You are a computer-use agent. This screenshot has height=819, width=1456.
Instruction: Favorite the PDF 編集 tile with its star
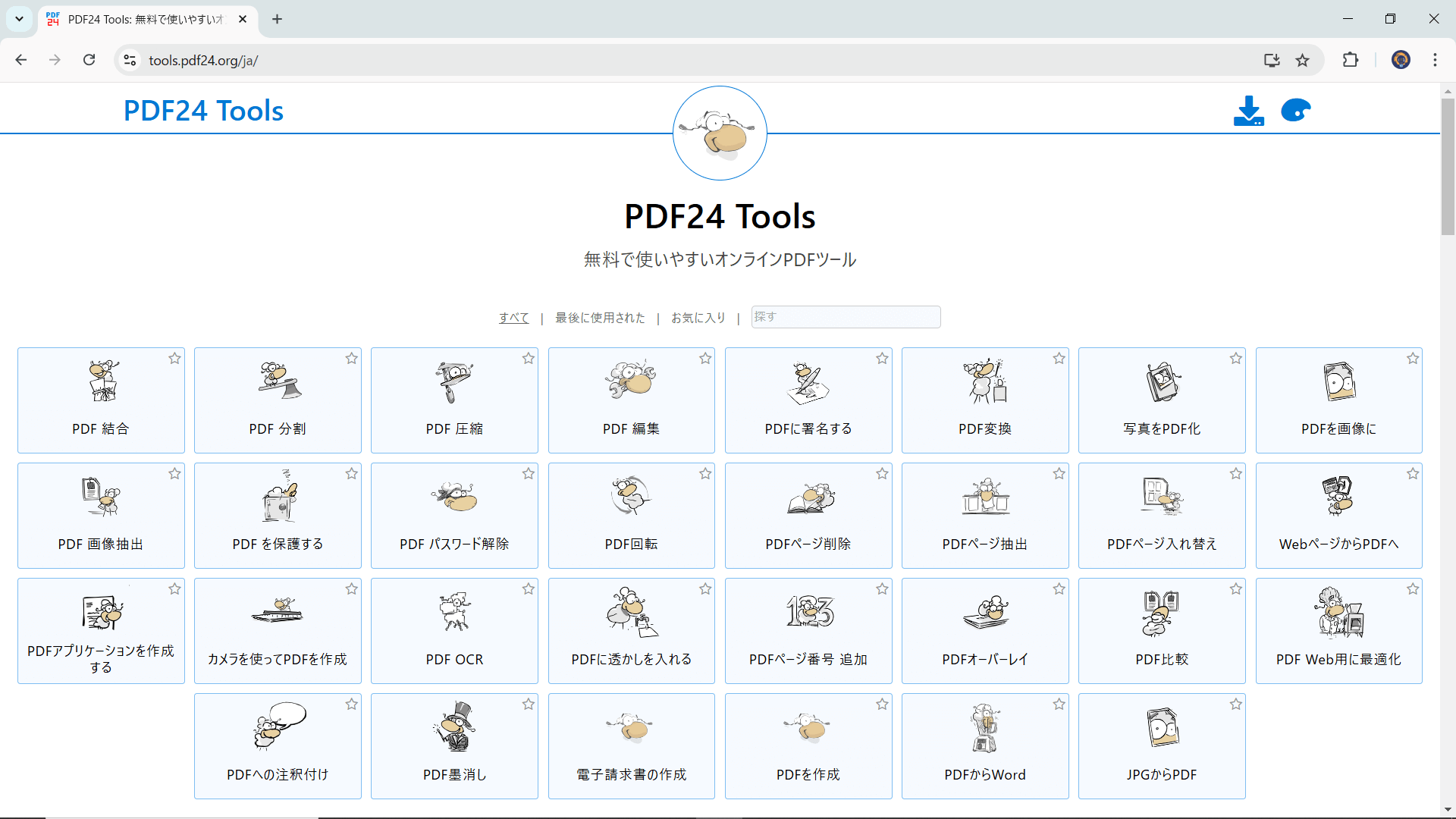pos(705,359)
